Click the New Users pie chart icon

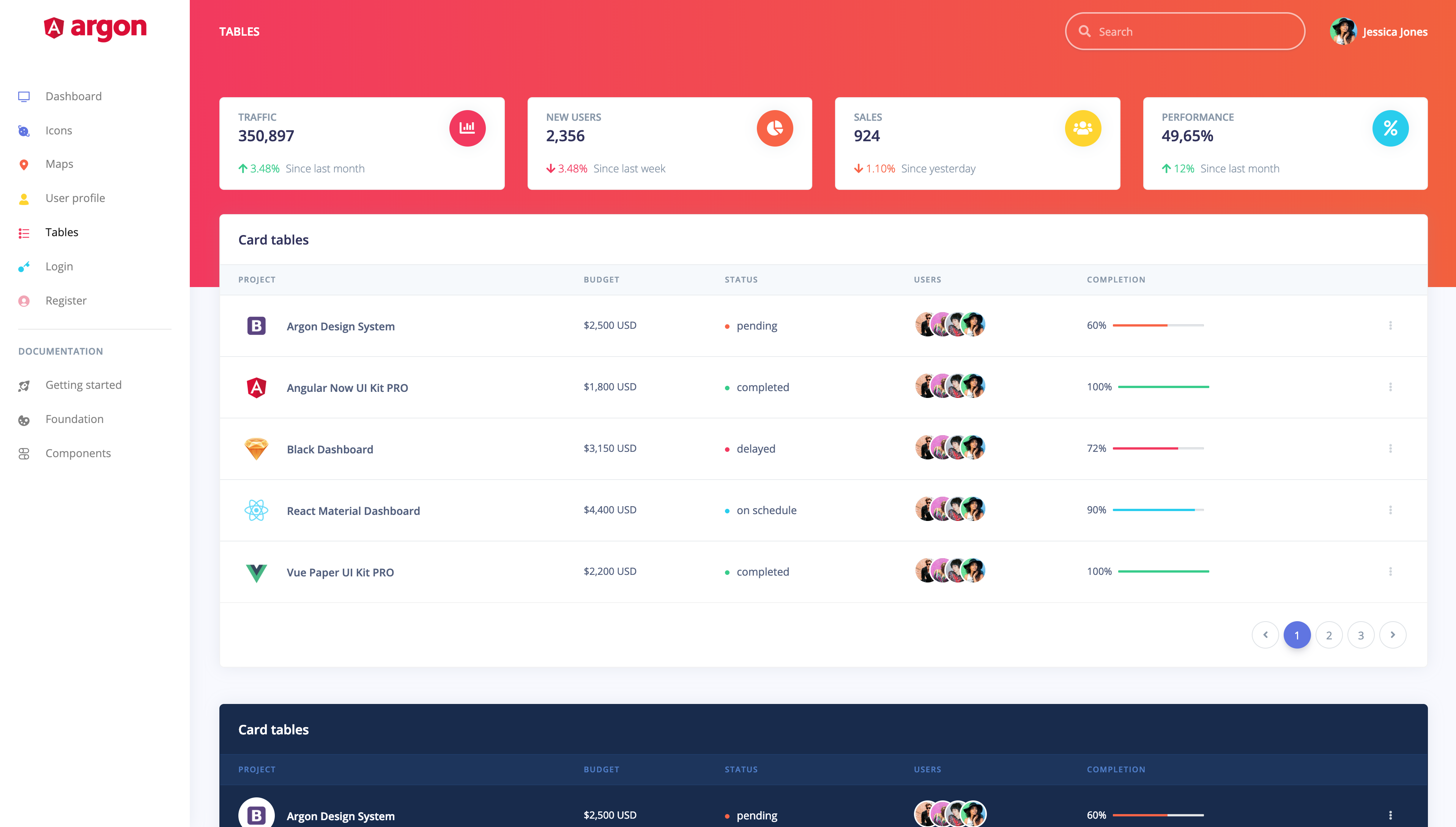774,128
